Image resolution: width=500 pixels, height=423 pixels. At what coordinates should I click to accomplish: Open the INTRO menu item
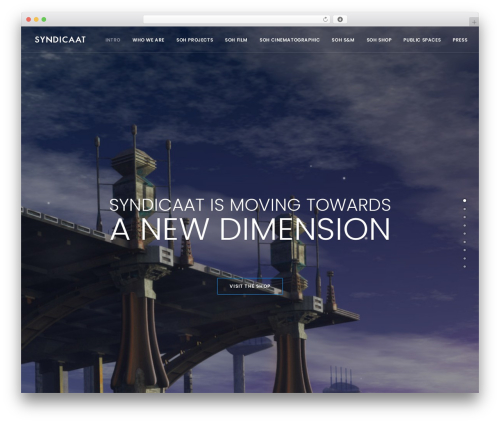point(113,40)
